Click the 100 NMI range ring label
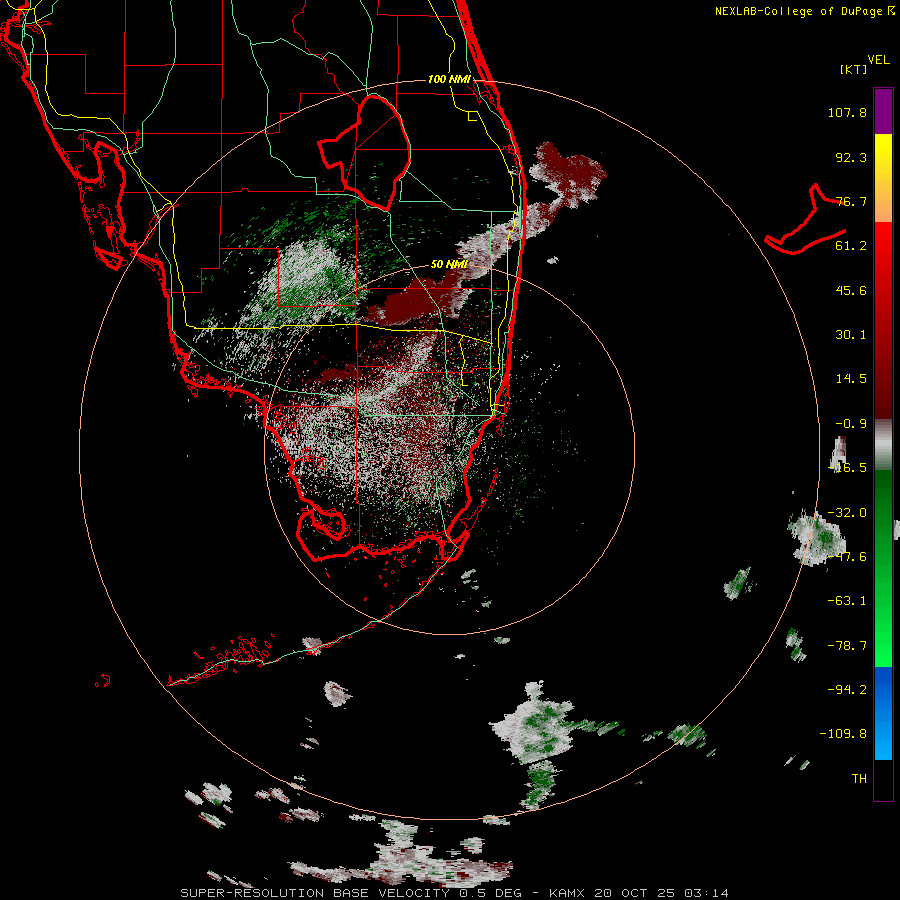The image size is (900, 900). [x=449, y=79]
